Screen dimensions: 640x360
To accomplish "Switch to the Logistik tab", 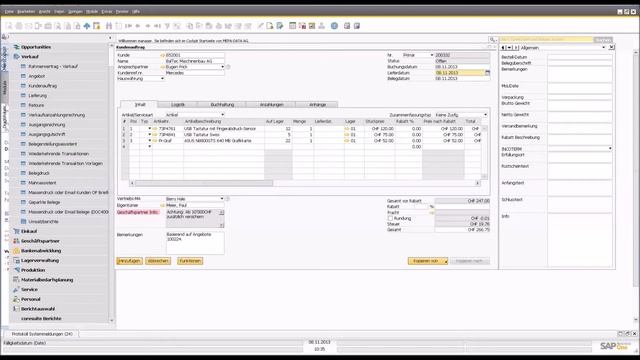I will pyautogui.click(x=178, y=105).
